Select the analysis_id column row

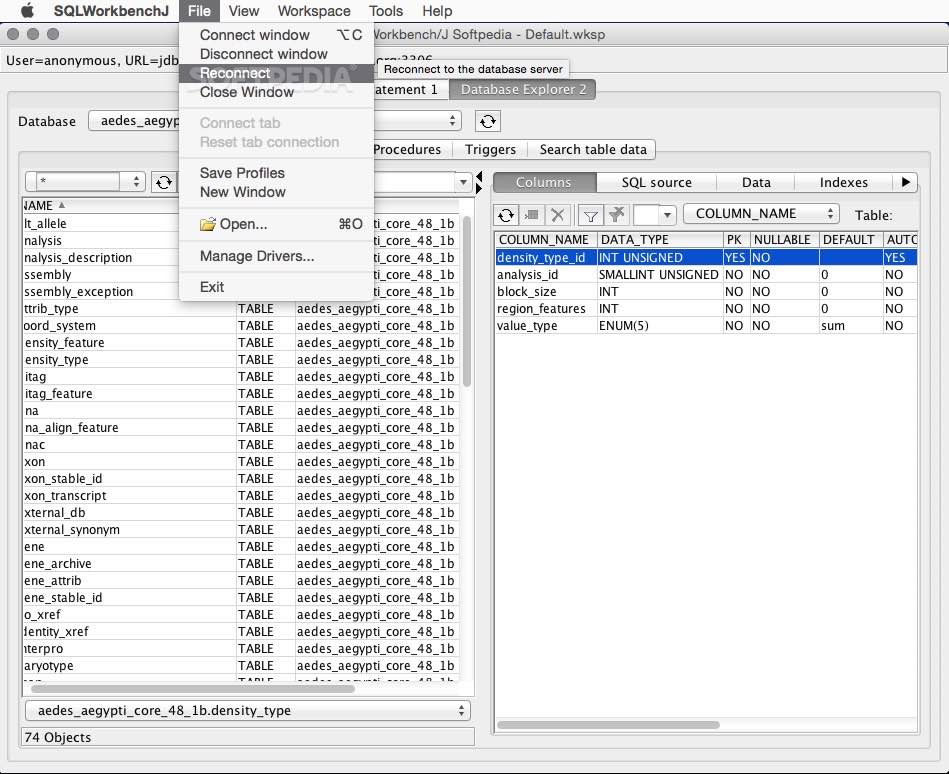706,275
